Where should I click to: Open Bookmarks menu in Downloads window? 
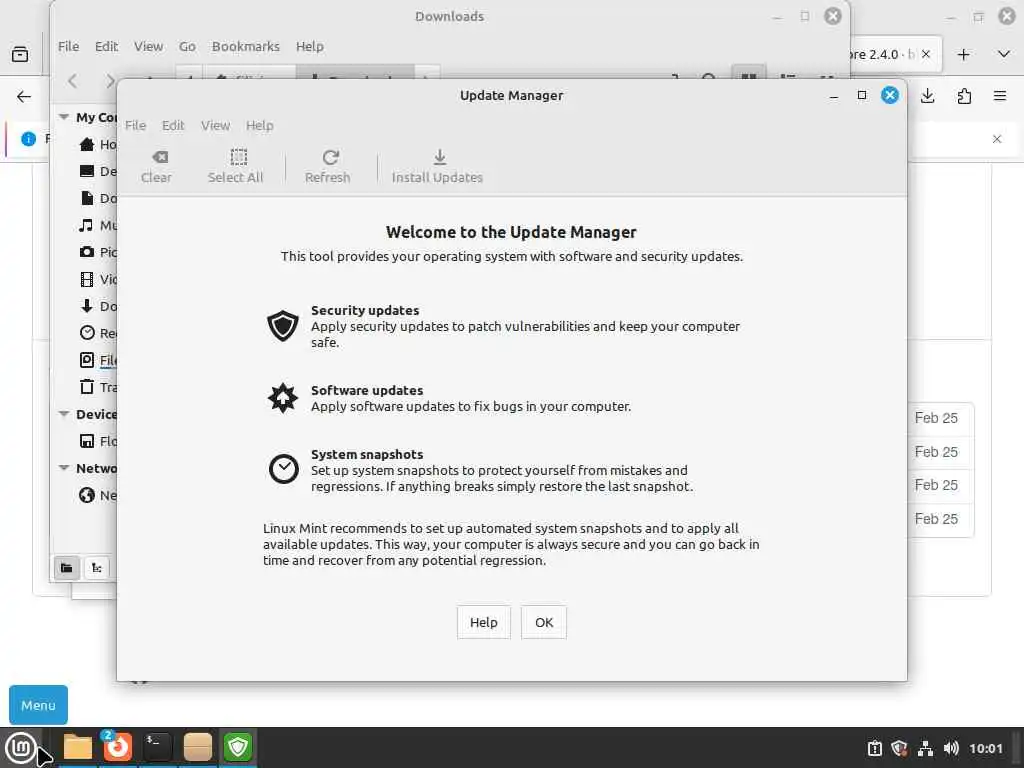tap(246, 46)
